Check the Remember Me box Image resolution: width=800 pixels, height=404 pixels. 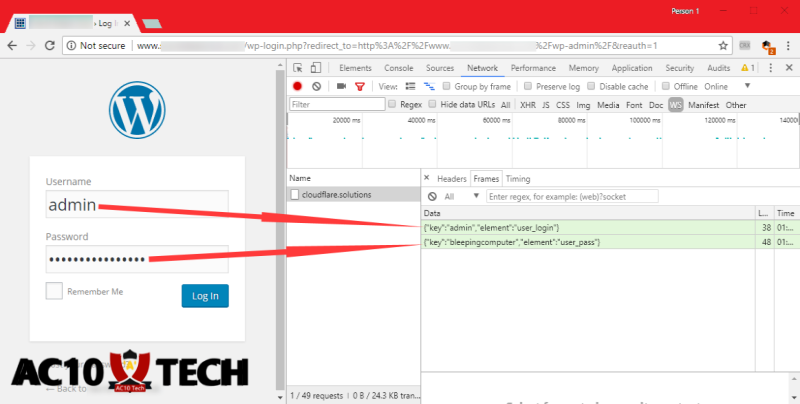click(x=54, y=291)
